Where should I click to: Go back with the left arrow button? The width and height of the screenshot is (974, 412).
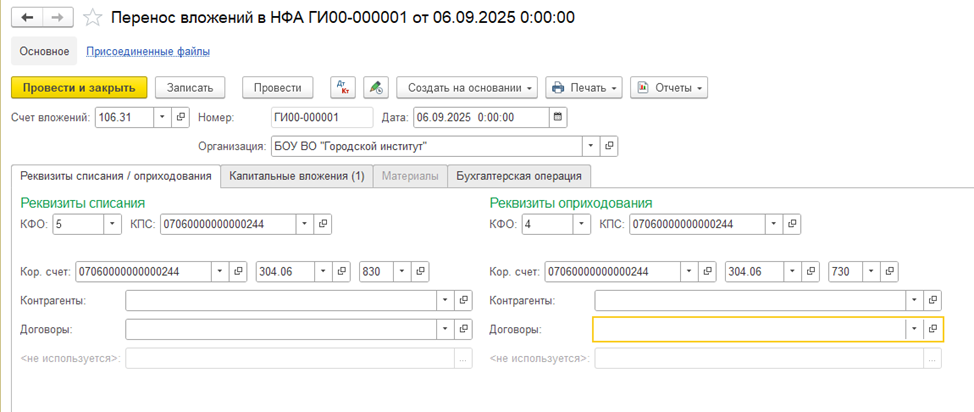pyautogui.click(x=27, y=18)
